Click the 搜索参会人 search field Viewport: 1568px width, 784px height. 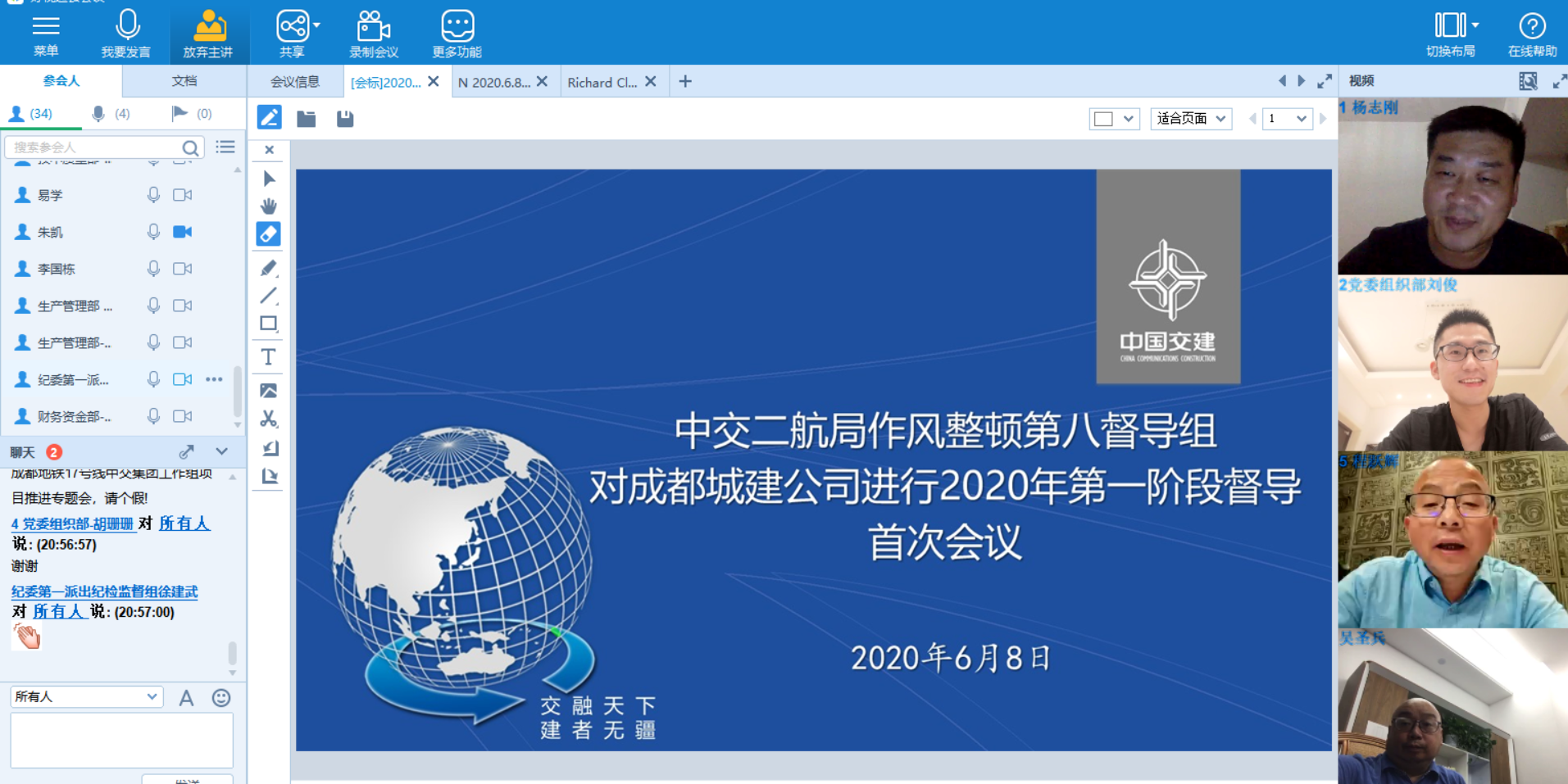point(94,147)
